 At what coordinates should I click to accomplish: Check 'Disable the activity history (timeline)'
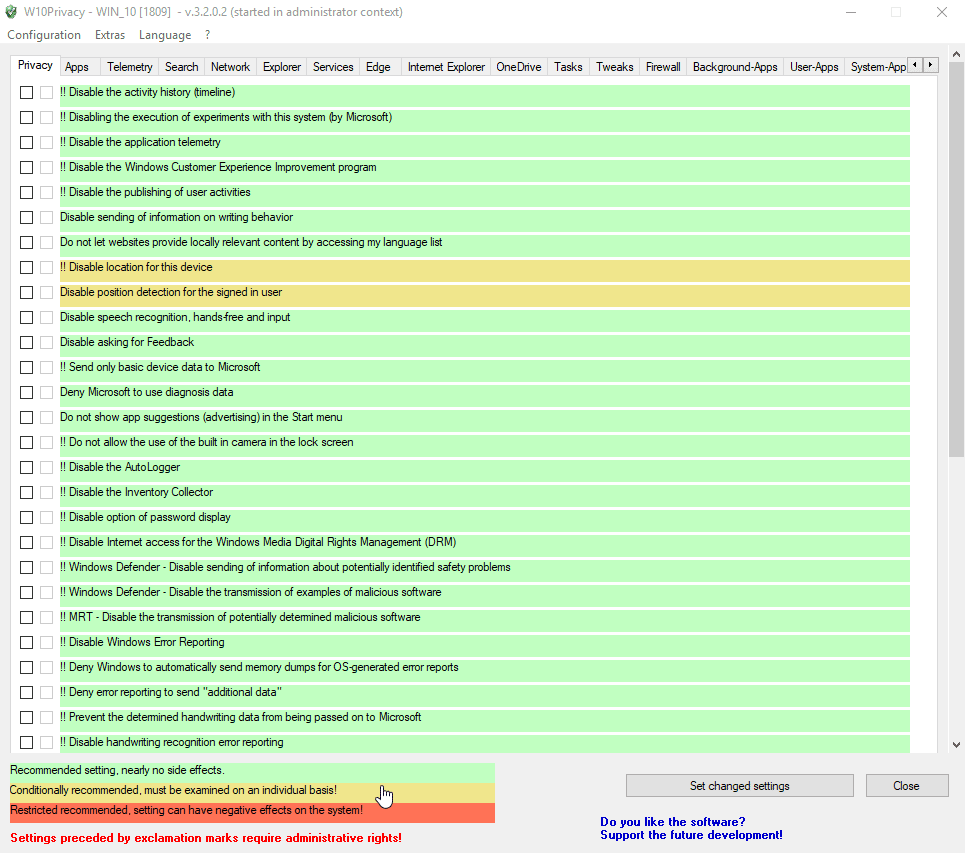26,92
